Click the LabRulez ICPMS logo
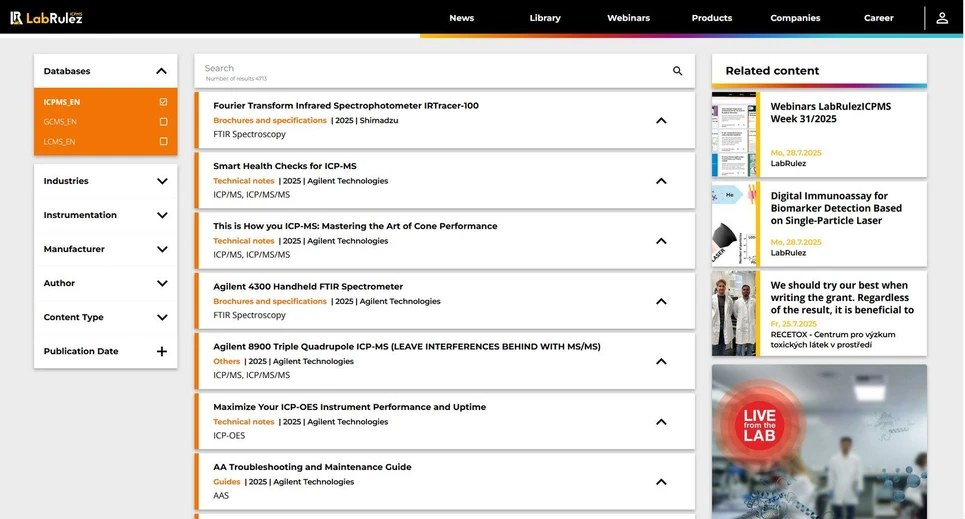 pos(46,18)
